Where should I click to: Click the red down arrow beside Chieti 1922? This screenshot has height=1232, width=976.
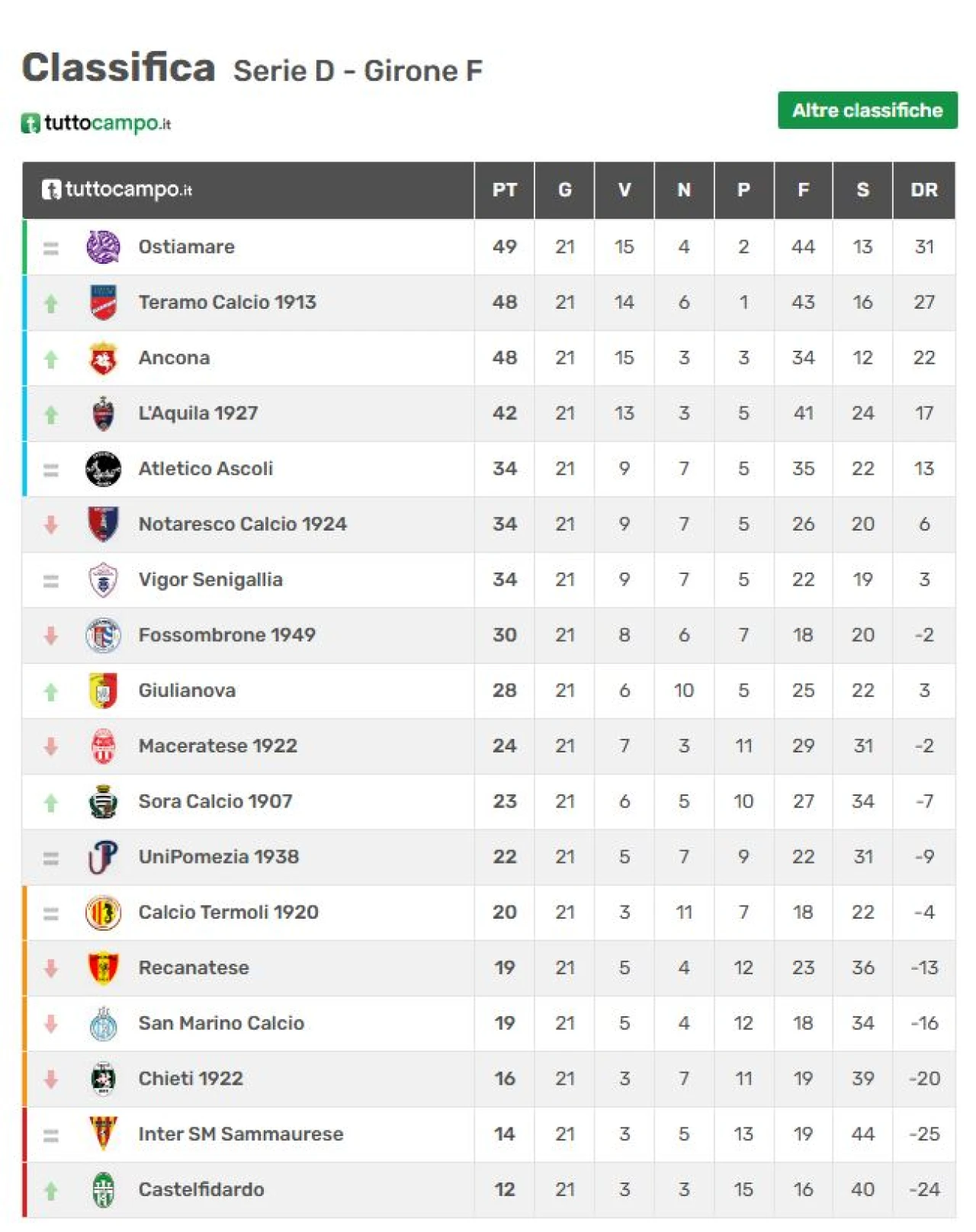click(x=51, y=1080)
